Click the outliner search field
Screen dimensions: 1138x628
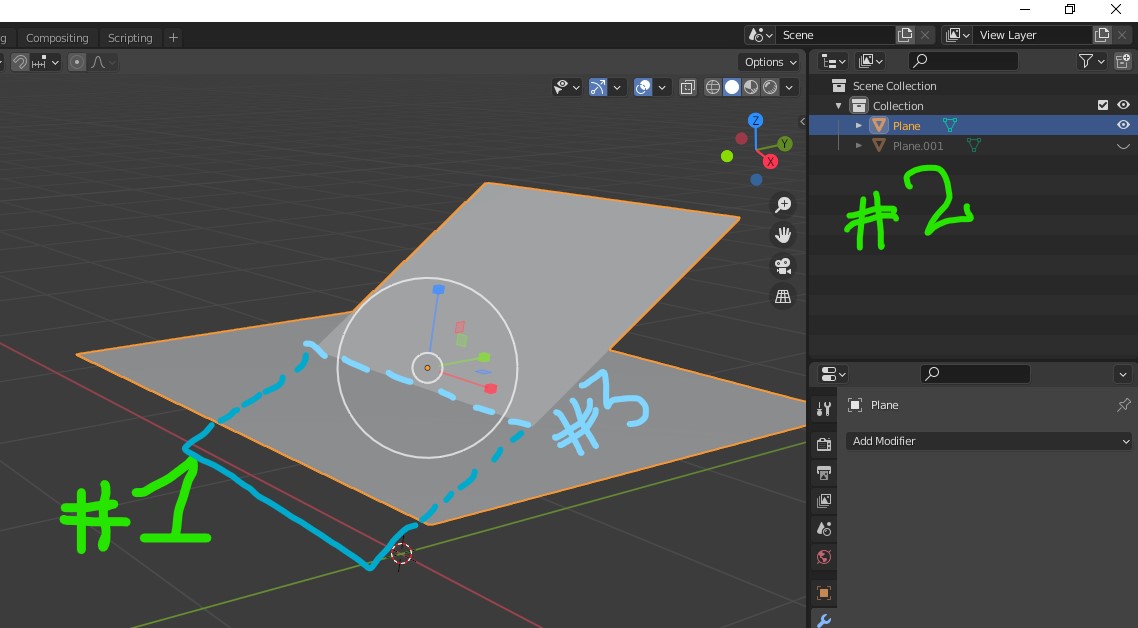click(x=963, y=61)
